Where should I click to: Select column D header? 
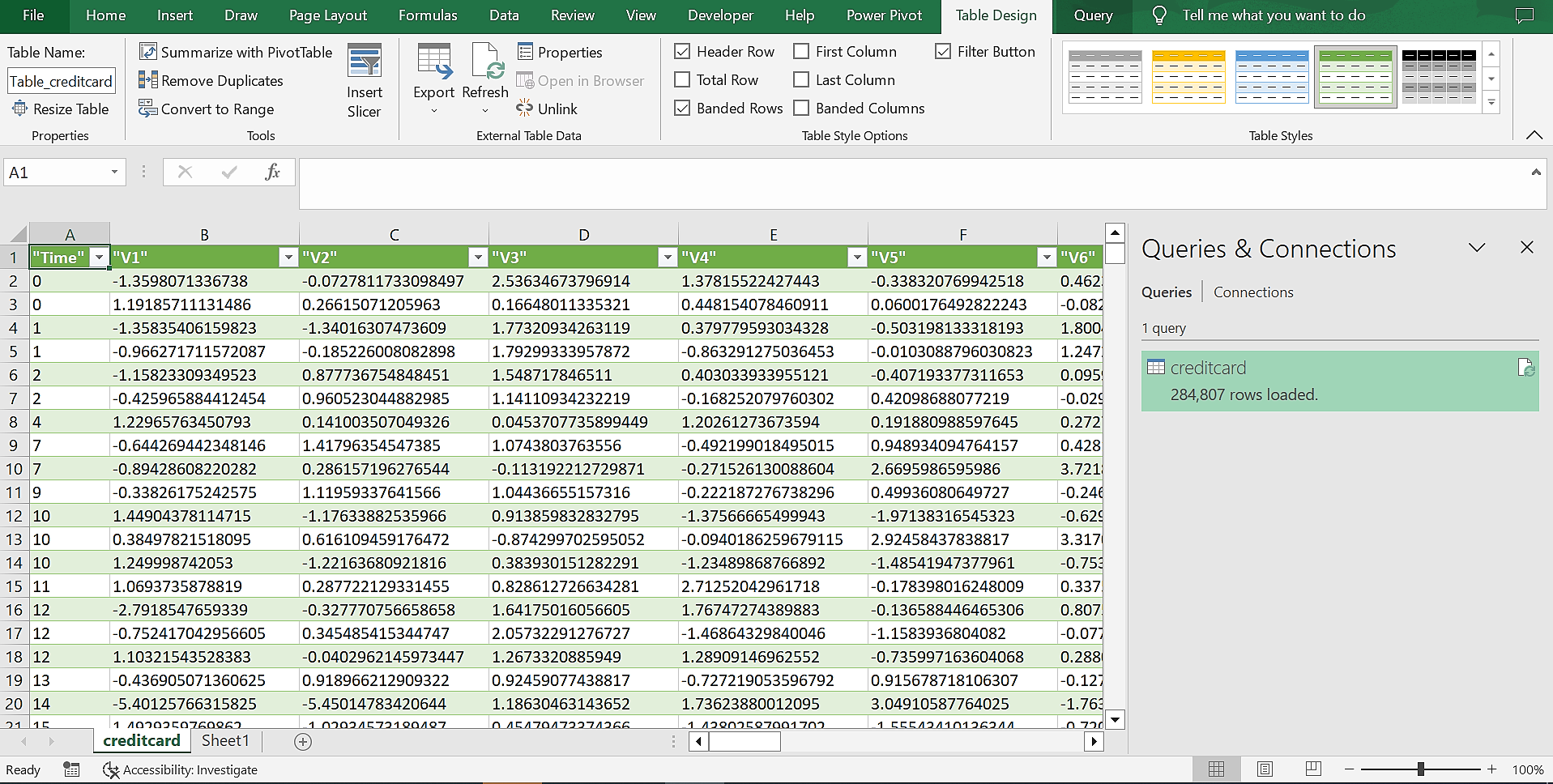[583, 234]
